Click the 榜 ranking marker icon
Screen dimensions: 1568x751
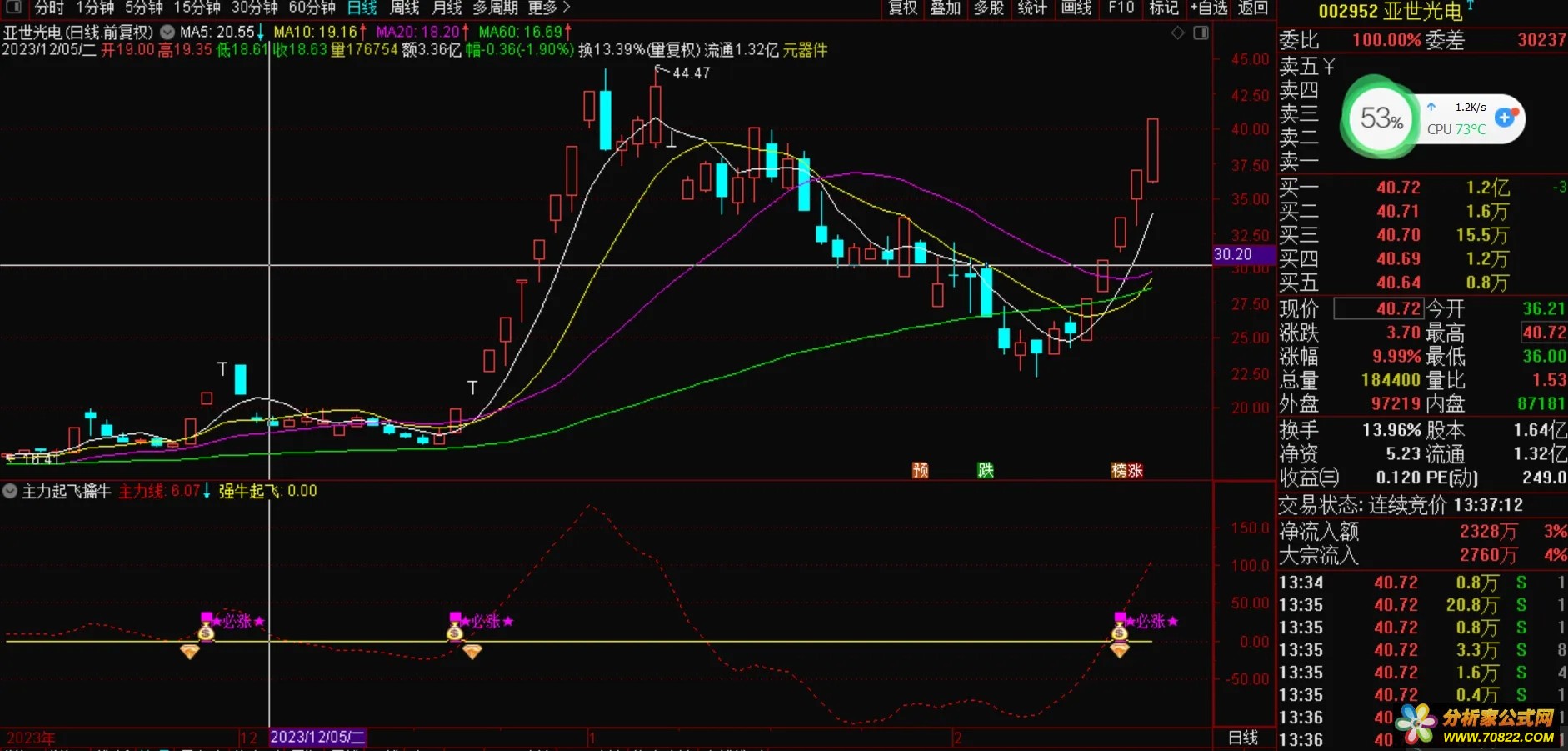(1119, 470)
